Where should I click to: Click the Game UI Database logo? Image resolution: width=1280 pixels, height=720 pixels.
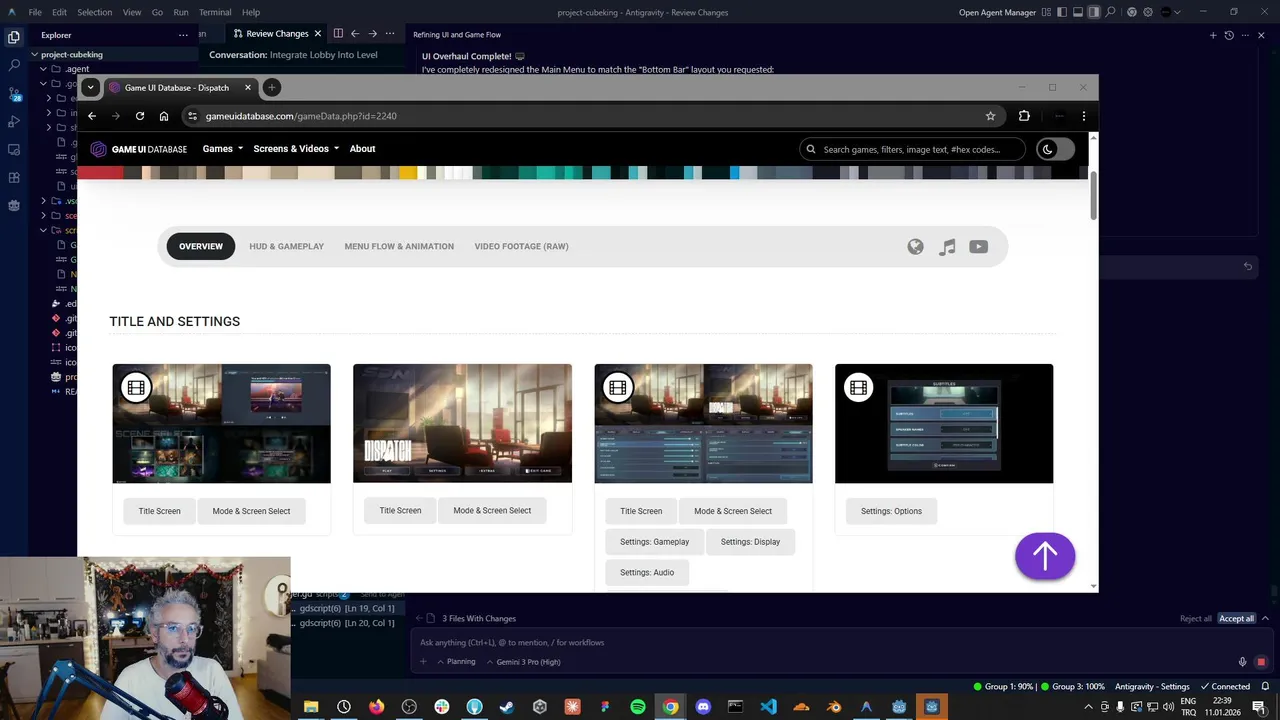click(x=139, y=149)
